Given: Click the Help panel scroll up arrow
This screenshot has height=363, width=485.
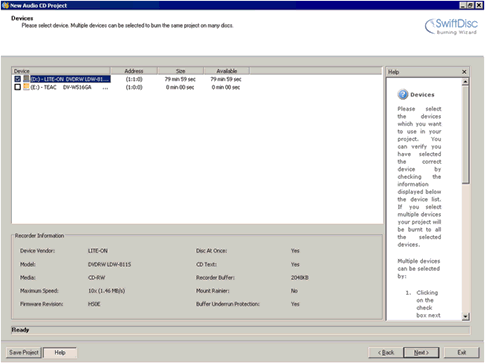Looking at the screenshot, I should coord(465,82).
